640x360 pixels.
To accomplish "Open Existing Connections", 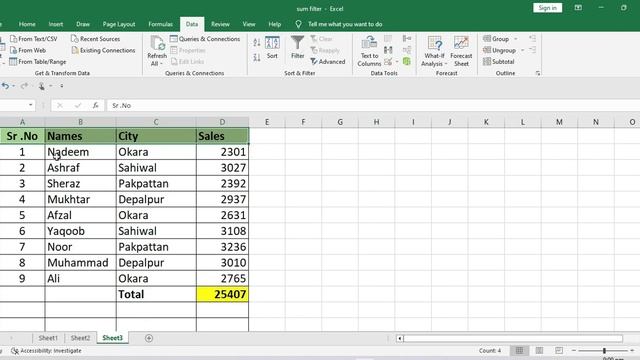I will tap(103, 50).
